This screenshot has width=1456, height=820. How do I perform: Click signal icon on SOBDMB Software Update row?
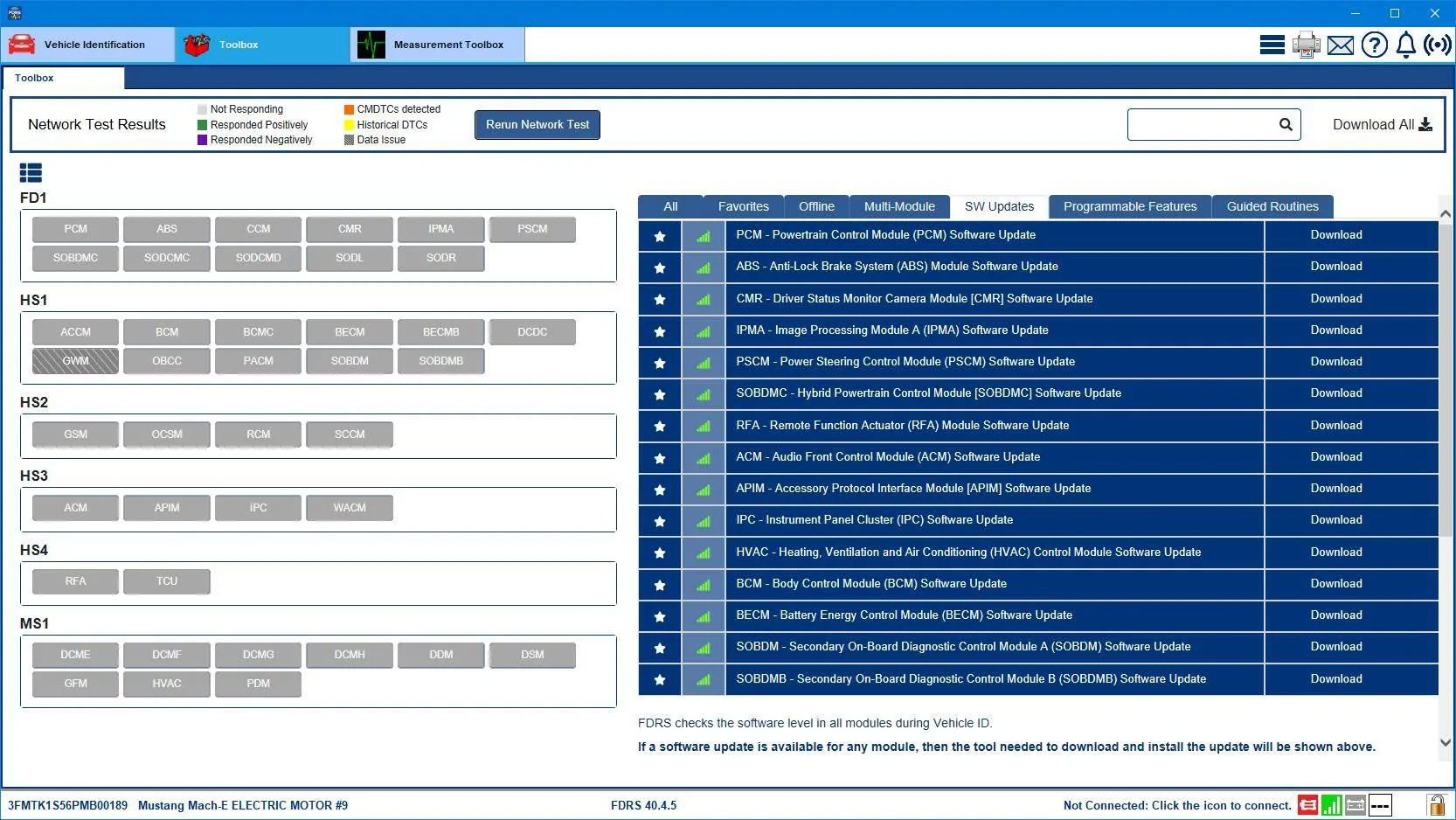(704, 679)
